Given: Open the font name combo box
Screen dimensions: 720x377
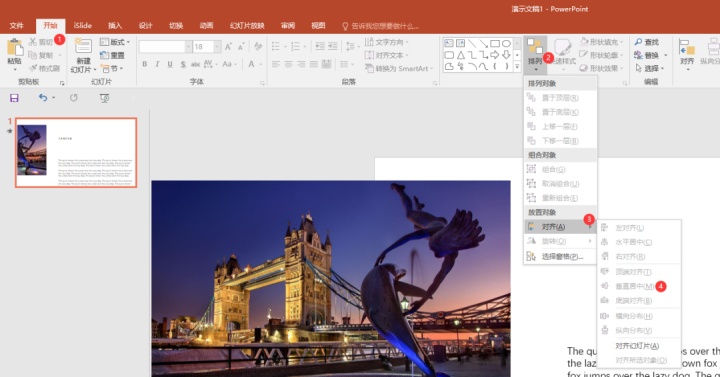Looking at the screenshot, I should tap(165, 46).
